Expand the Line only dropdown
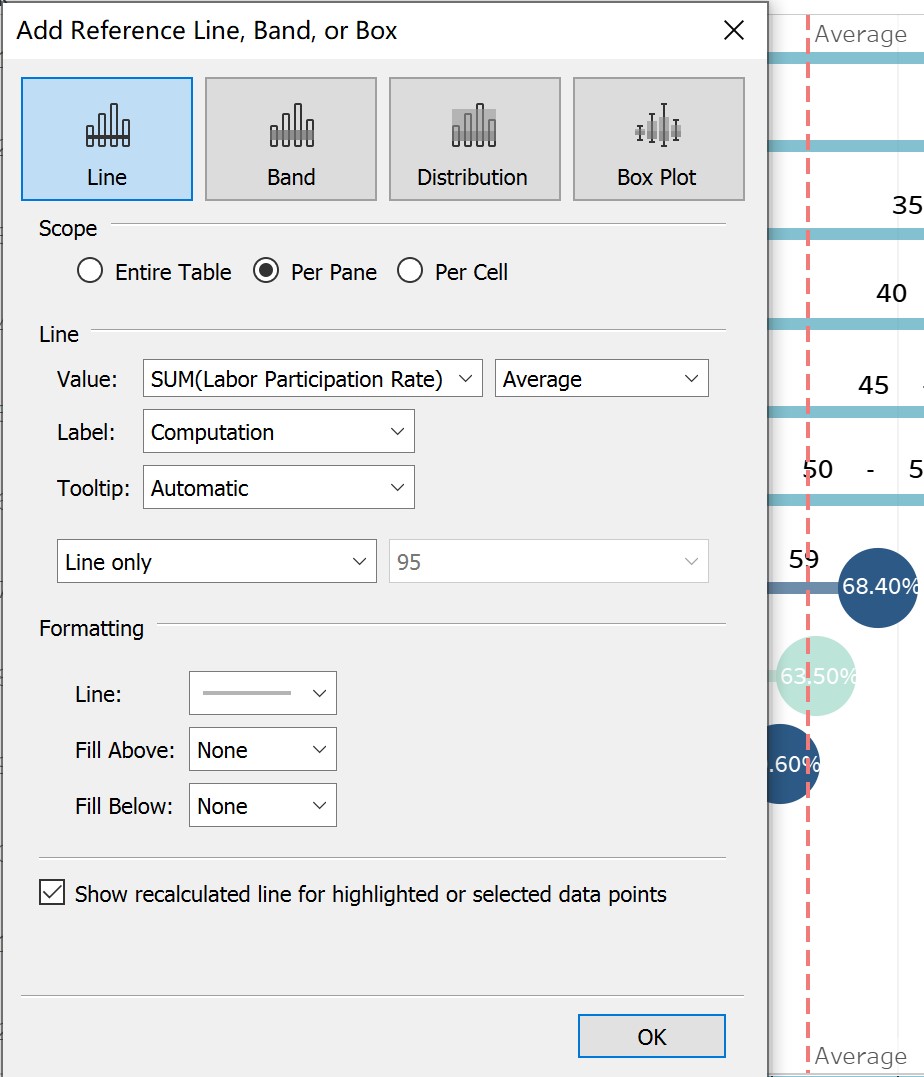This screenshot has height=1077, width=924. click(x=216, y=562)
